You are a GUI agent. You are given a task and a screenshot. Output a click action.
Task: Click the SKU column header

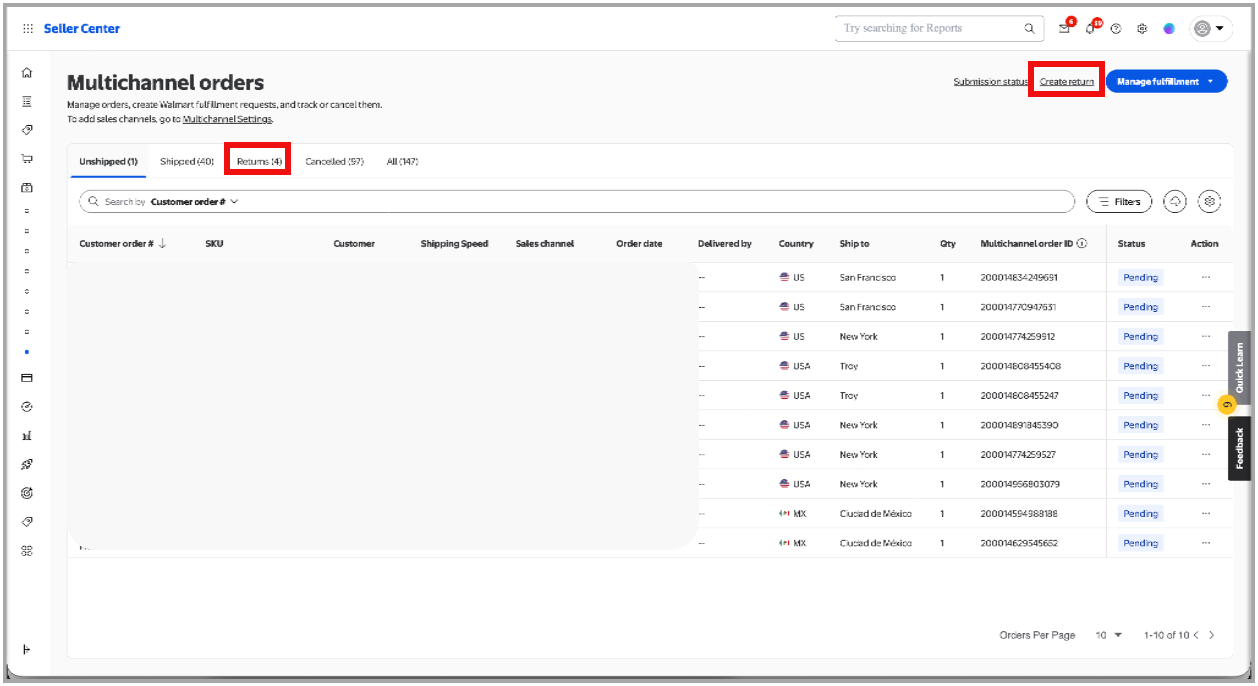click(x=214, y=244)
